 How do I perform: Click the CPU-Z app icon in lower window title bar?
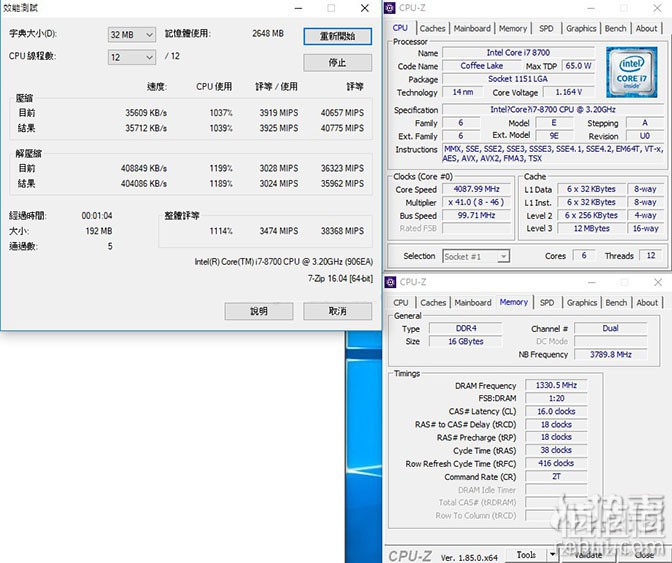pos(390,282)
